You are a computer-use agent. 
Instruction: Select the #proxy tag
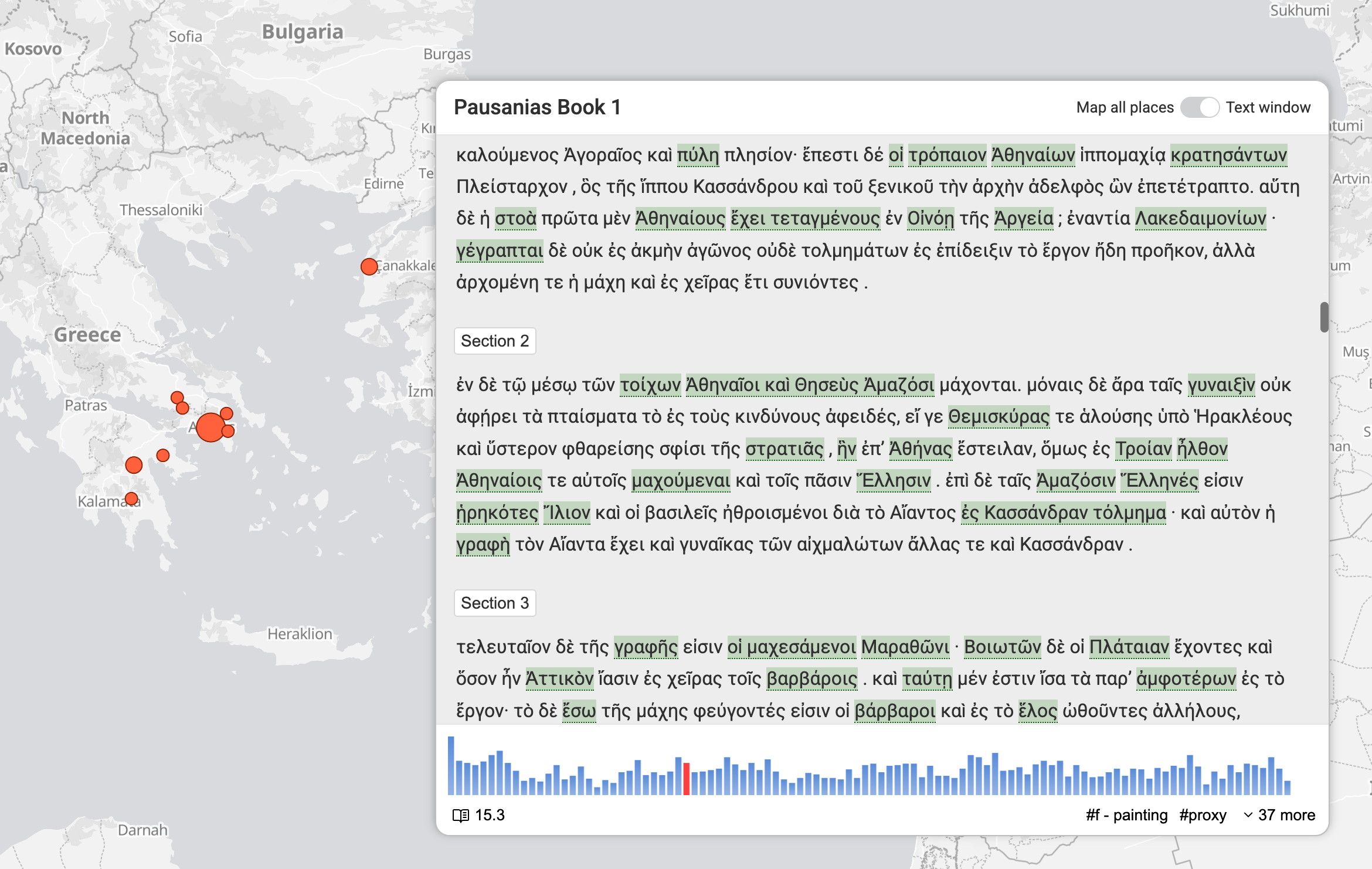point(1203,815)
